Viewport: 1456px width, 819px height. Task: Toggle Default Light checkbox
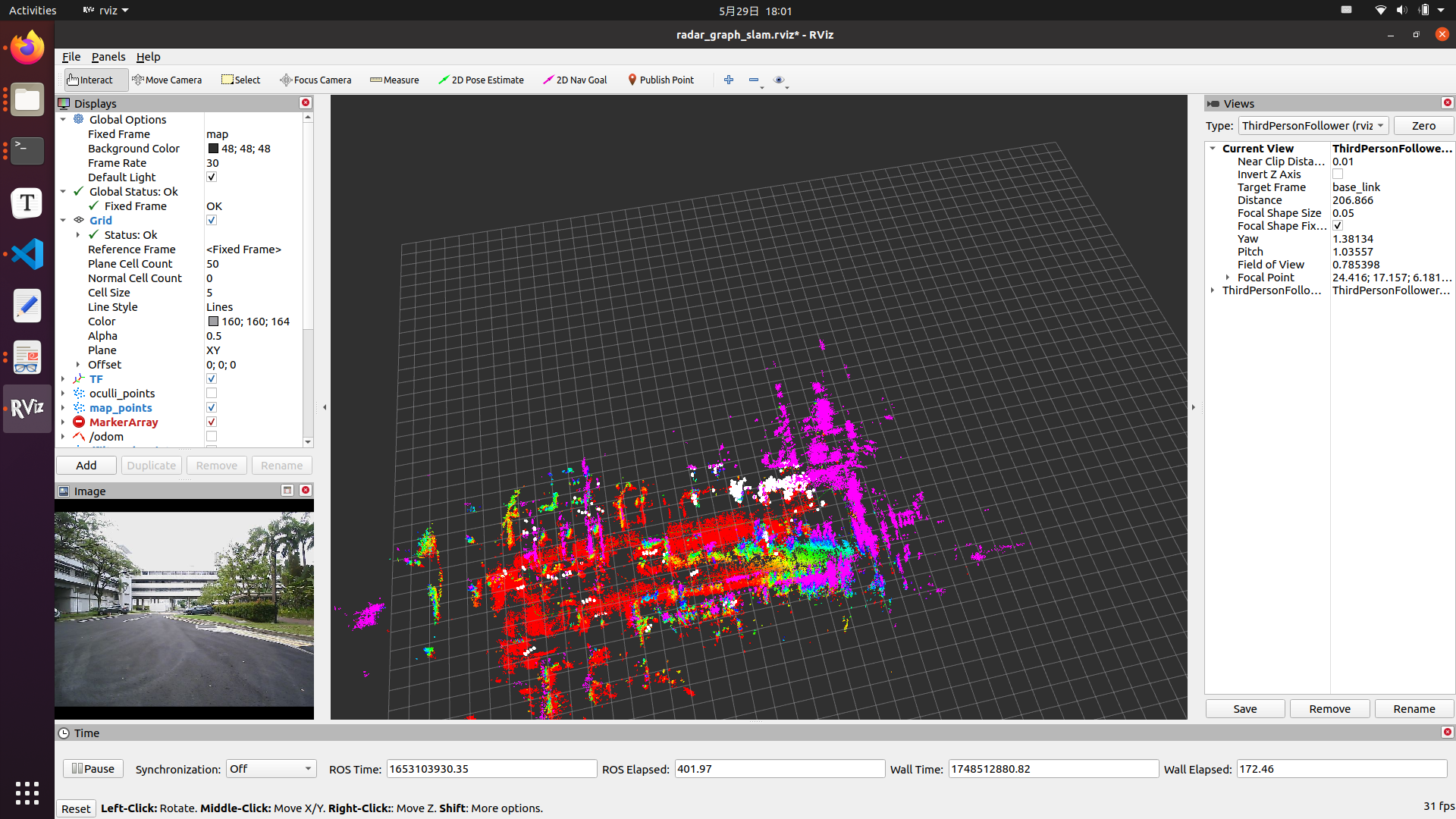pyautogui.click(x=212, y=177)
